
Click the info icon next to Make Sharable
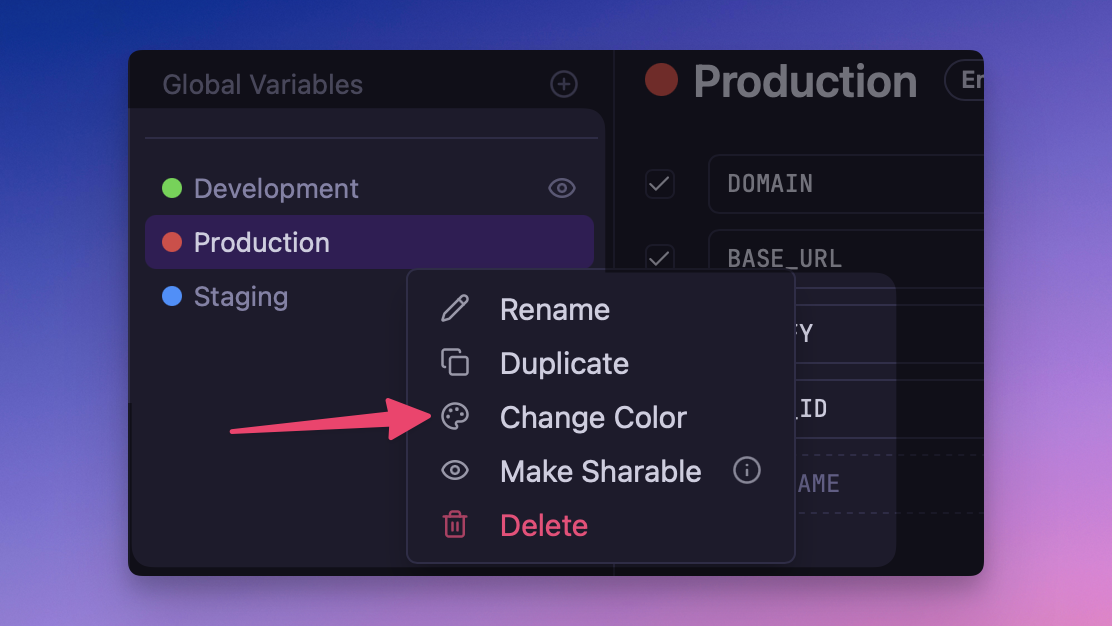(746, 470)
